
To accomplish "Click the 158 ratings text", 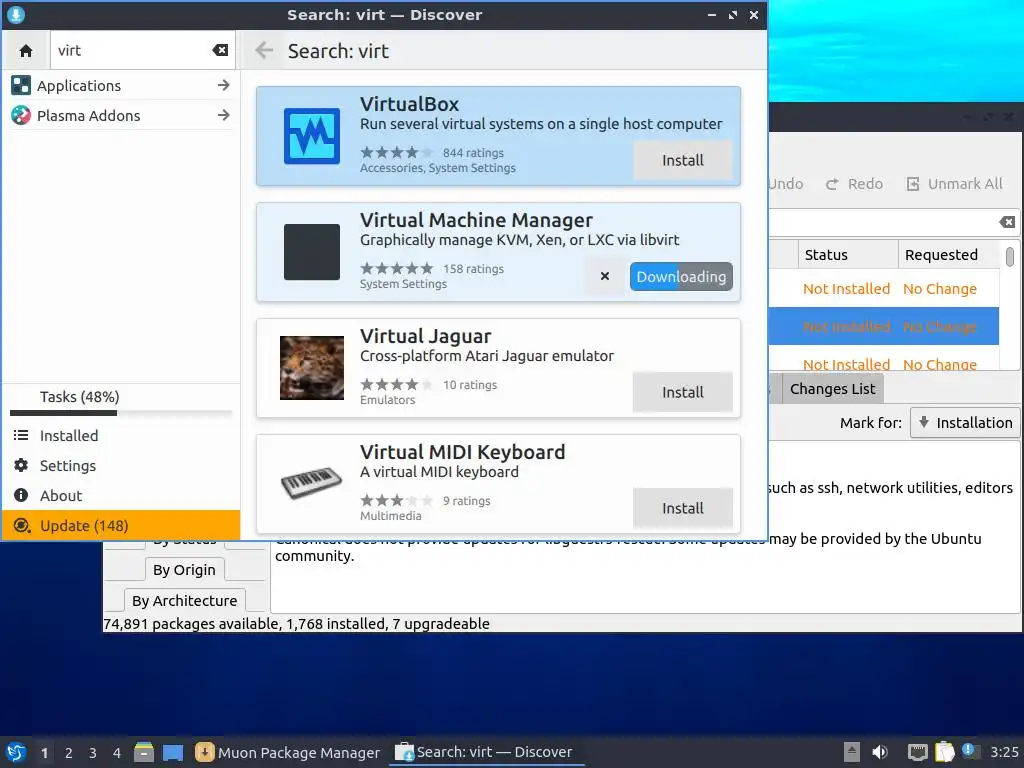I will click(x=473, y=268).
